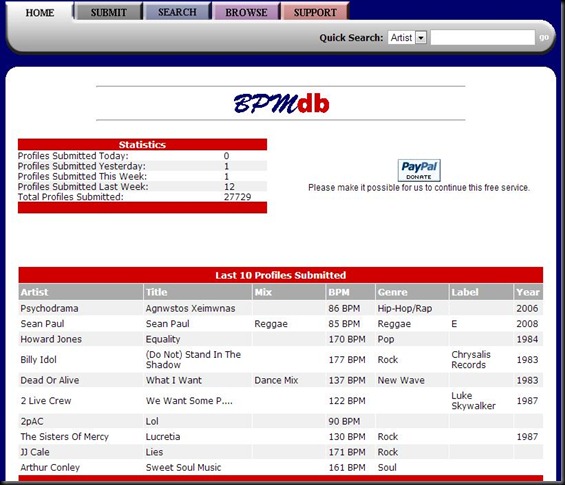The image size is (565, 485).
Task: Click the Statistics header bar
Action: [142, 144]
